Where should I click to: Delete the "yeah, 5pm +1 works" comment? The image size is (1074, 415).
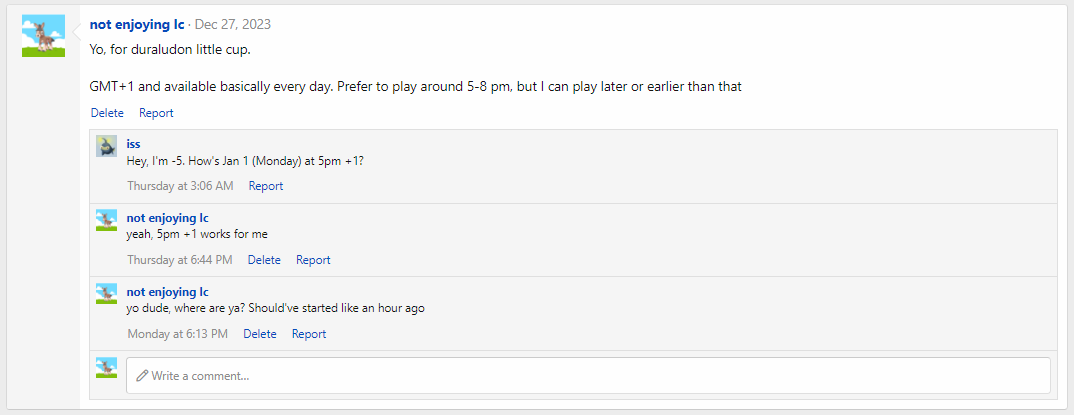[264, 260]
